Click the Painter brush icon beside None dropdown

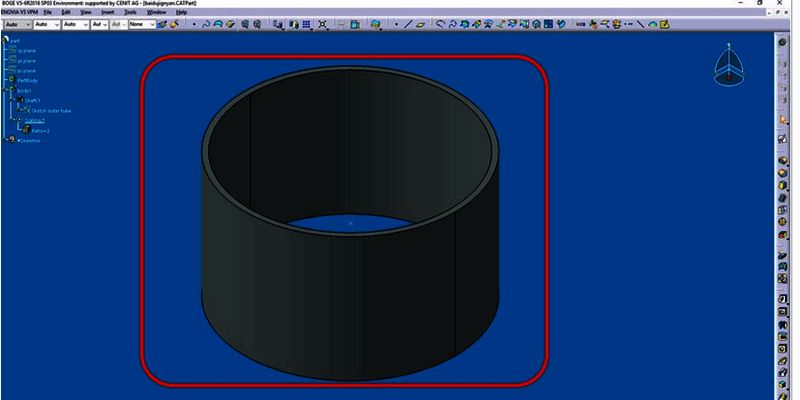coord(161,24)
